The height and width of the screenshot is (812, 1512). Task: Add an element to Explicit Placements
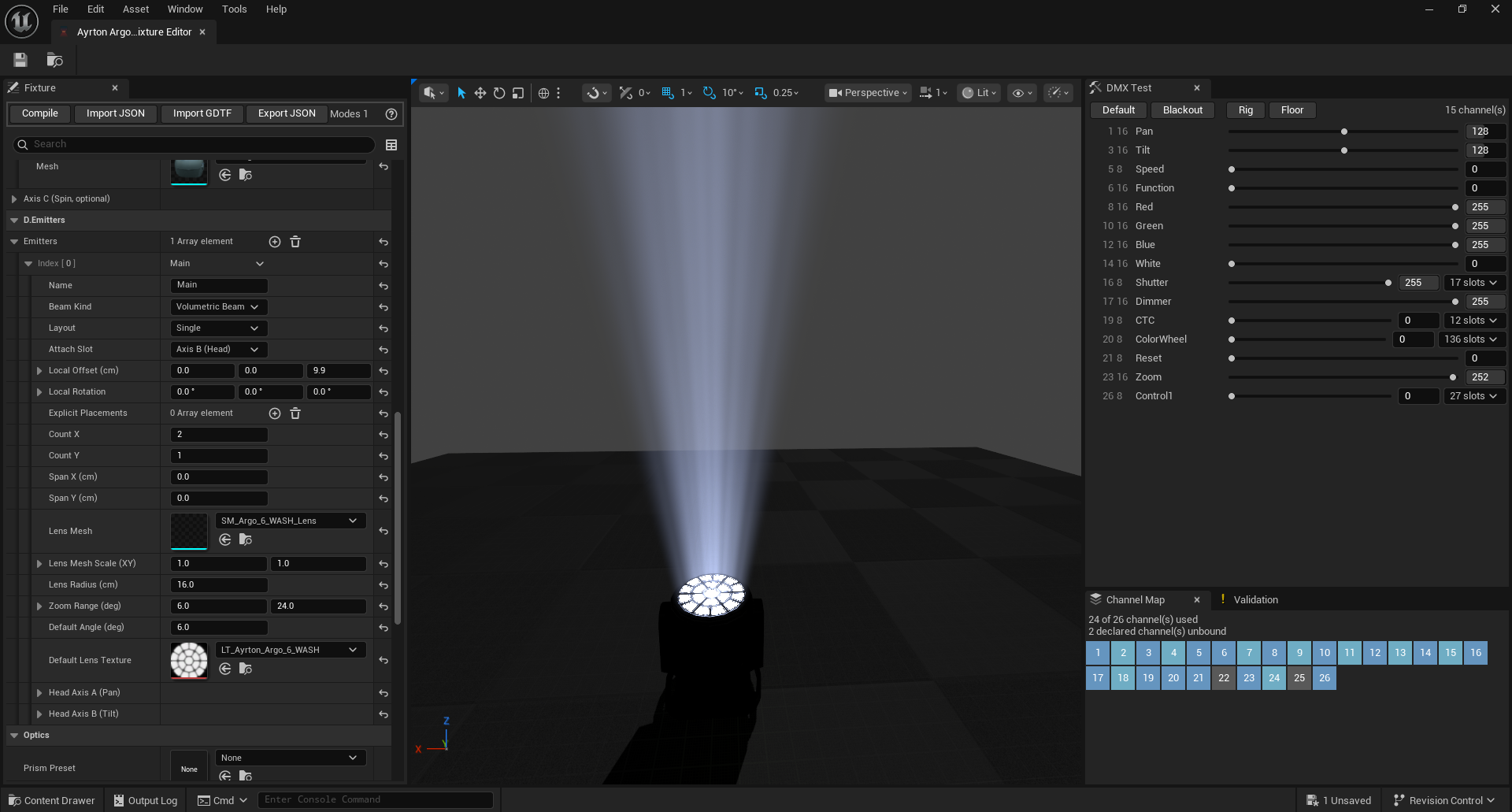click(275, 413)
